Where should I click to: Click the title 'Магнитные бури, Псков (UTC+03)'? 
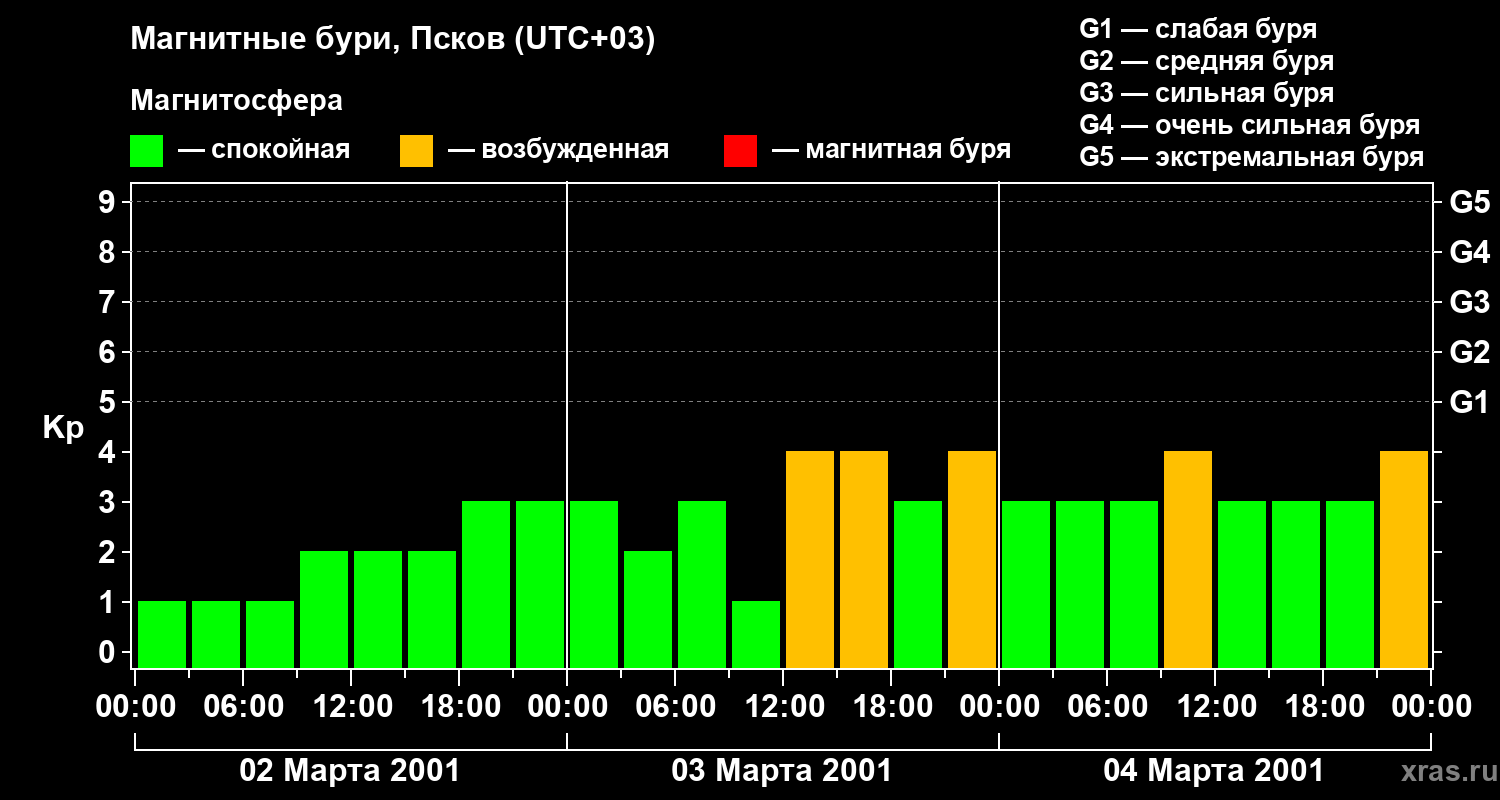[393, 40]
